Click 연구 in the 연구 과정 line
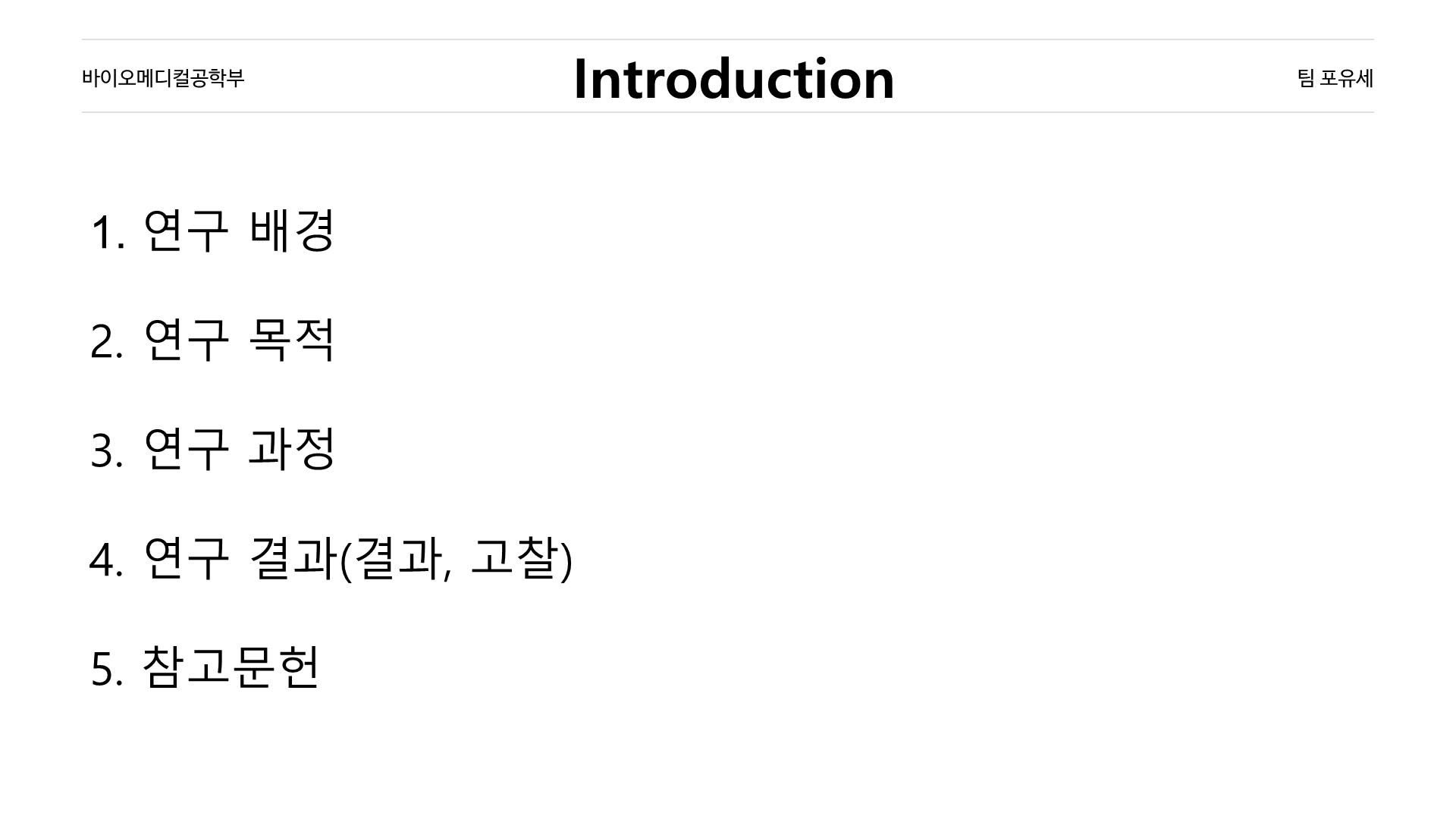The image size is (1456, 819). (186, 449)
